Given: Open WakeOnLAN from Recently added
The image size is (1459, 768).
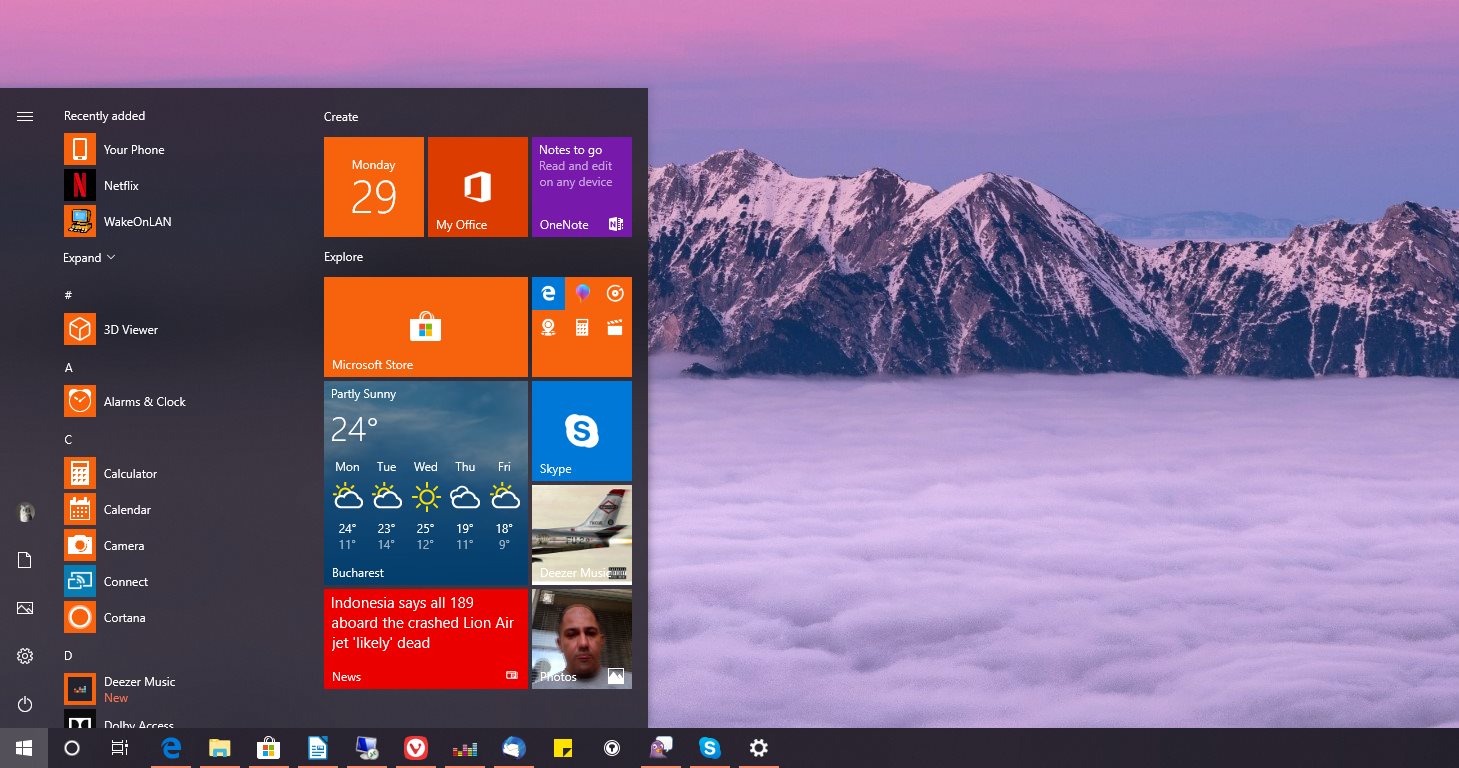Looking at the screenshot, I should click(x=178, y=222).
